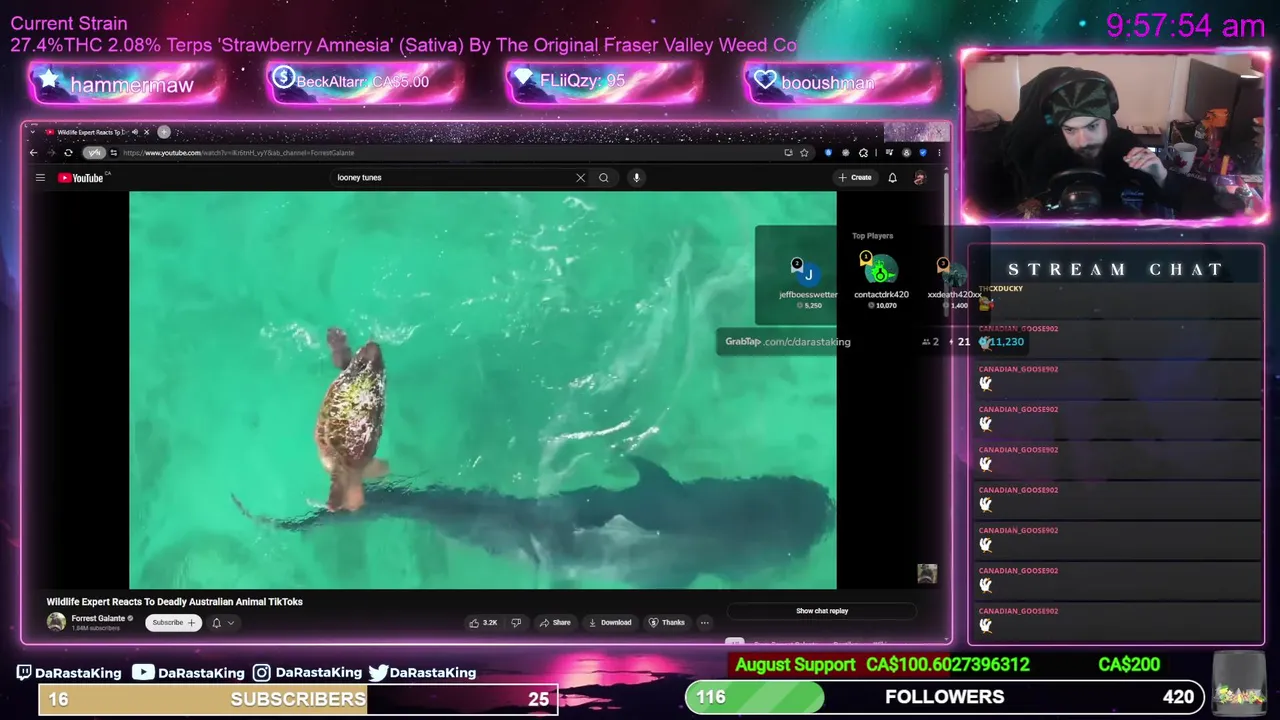The width and height of the screenshot is (1280, 720).
Task: Click the YouTube search magnifier button
Action: 604,178
